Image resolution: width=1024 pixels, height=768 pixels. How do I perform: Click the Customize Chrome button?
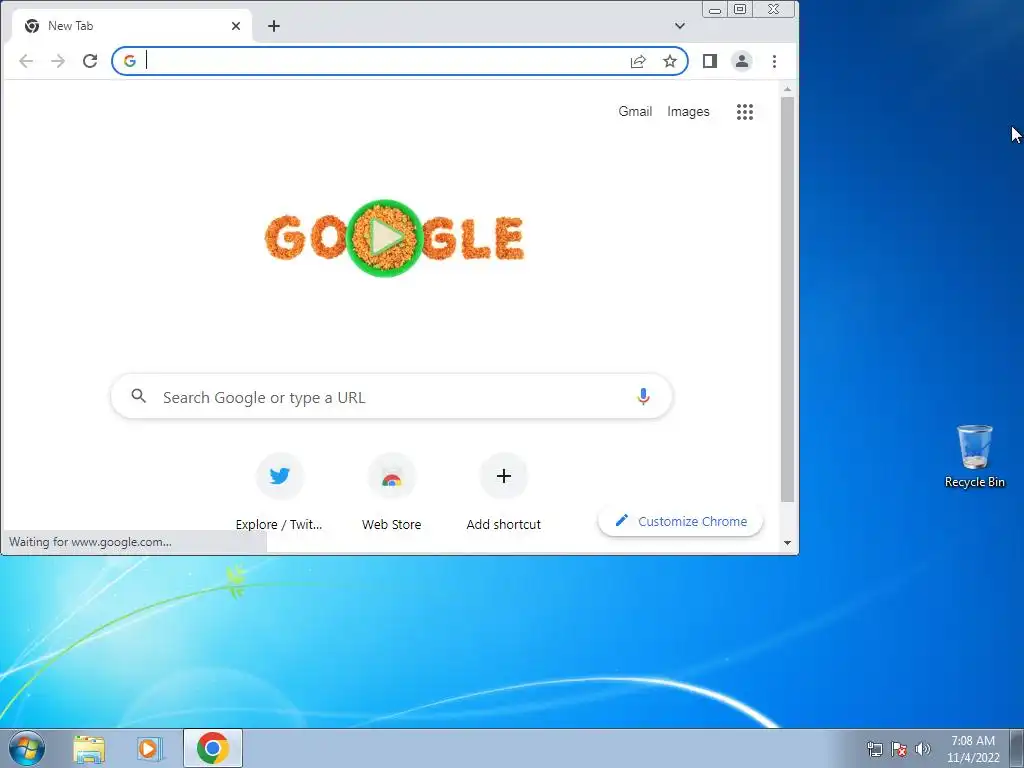680,521
